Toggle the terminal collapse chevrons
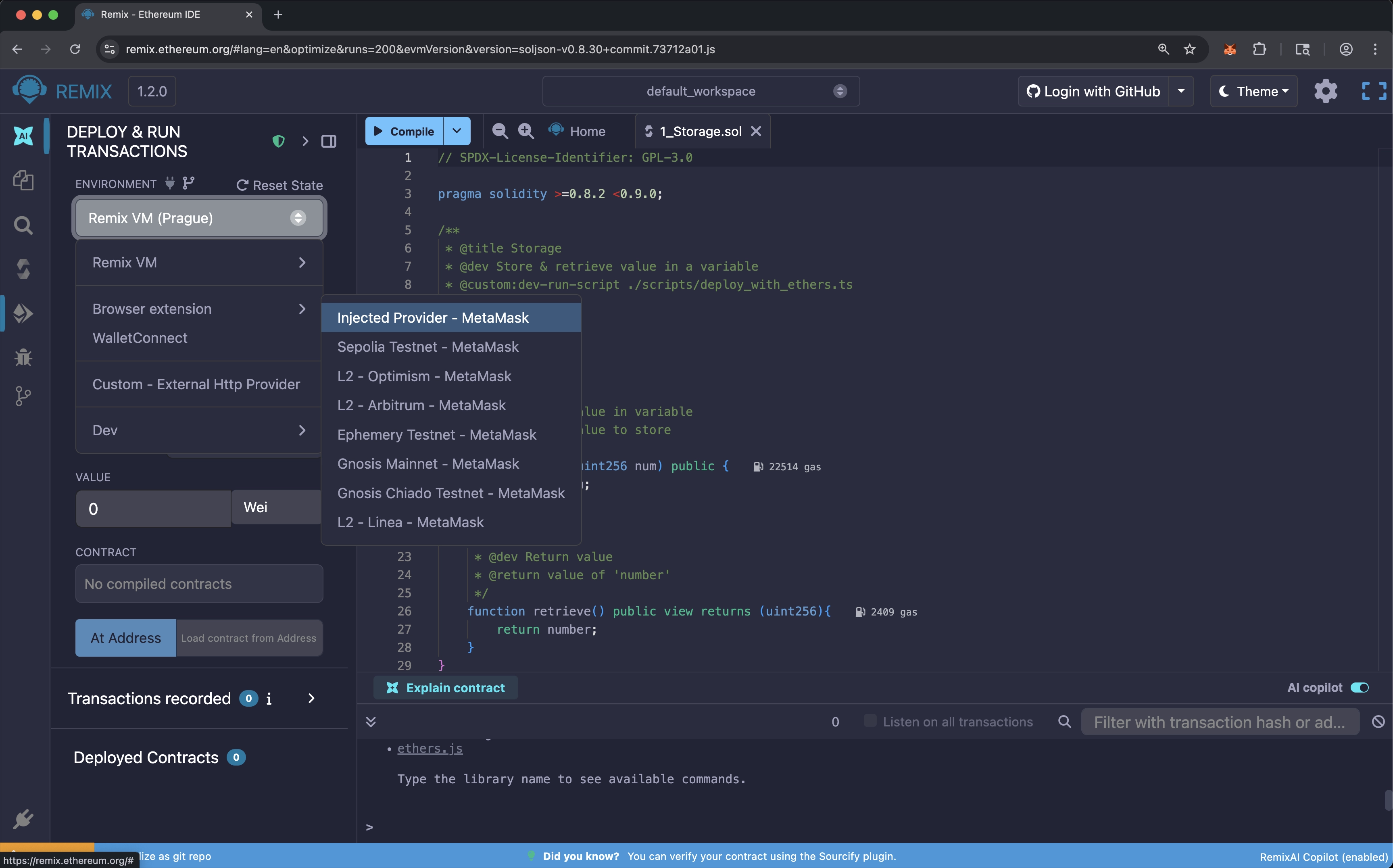The height and width of the screenshot is (868, 1393). point(371,722)
